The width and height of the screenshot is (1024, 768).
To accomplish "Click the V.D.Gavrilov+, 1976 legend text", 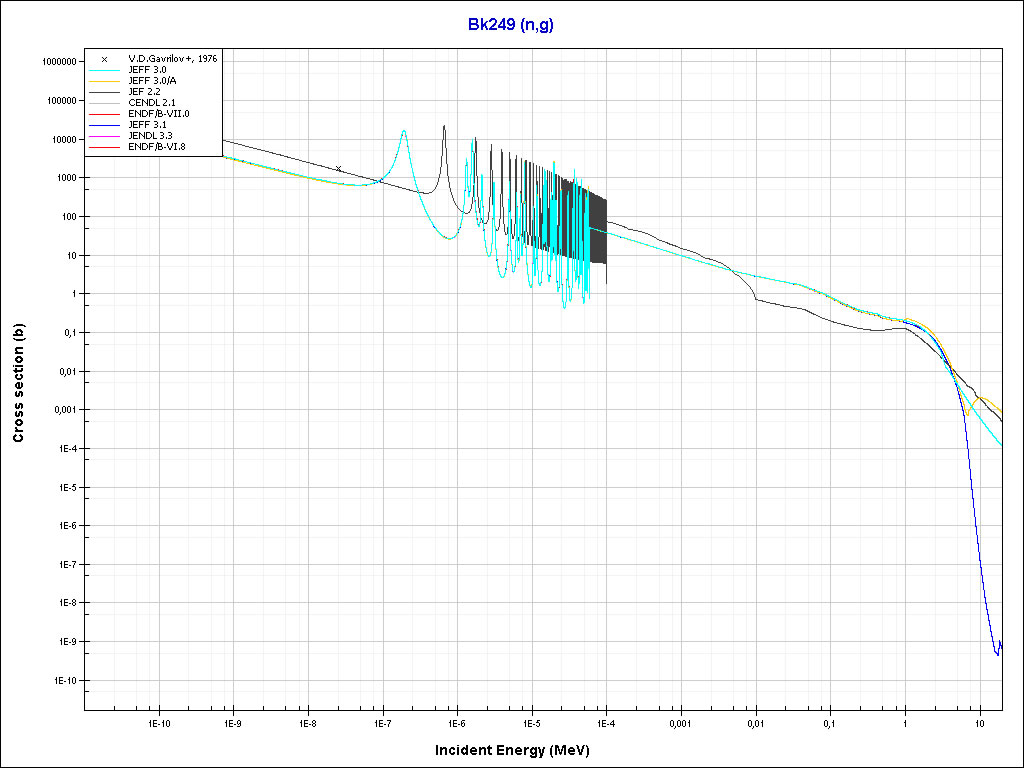I will click(x=173, y=59).
